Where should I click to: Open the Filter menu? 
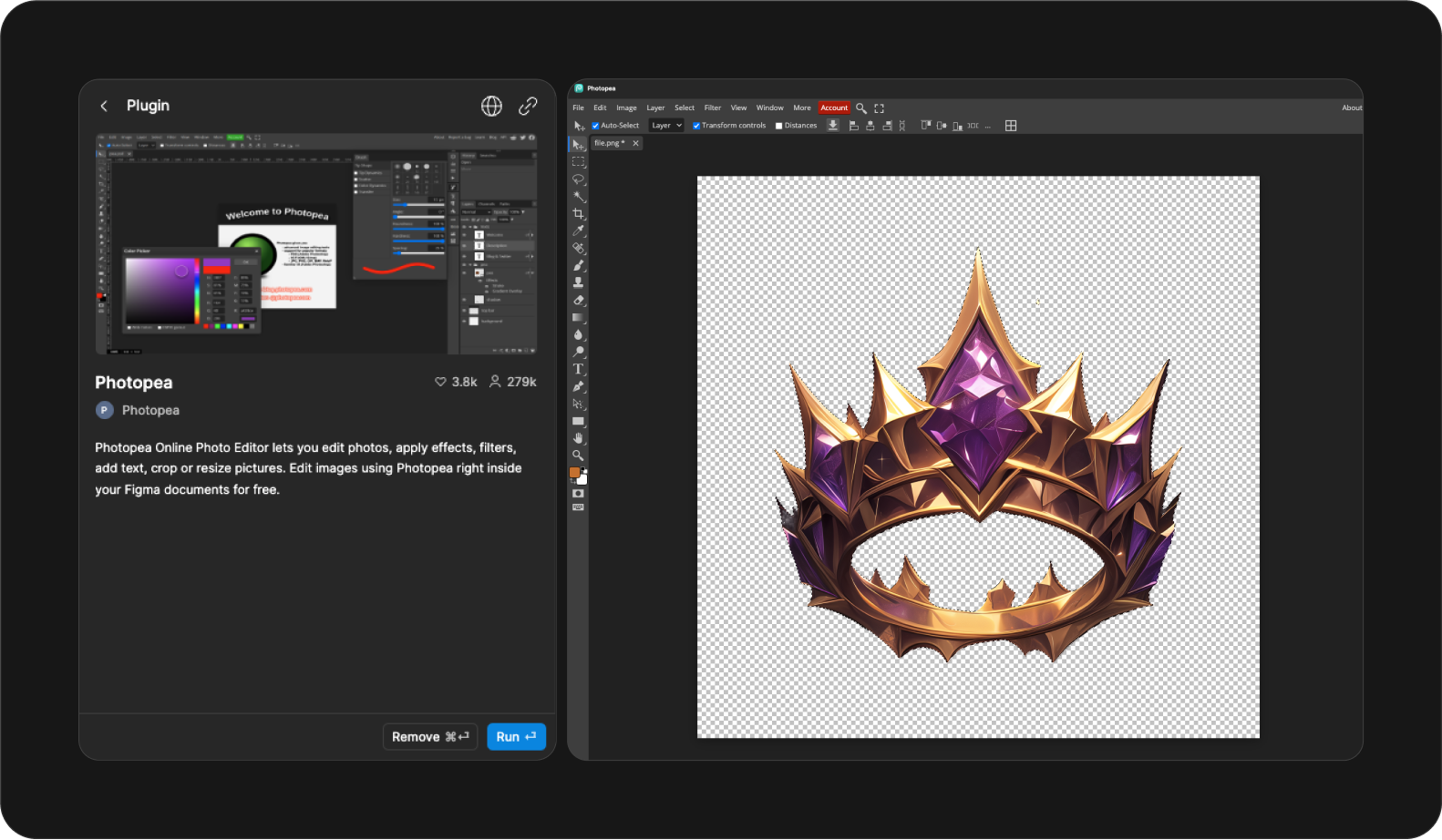tap(713, 108)
